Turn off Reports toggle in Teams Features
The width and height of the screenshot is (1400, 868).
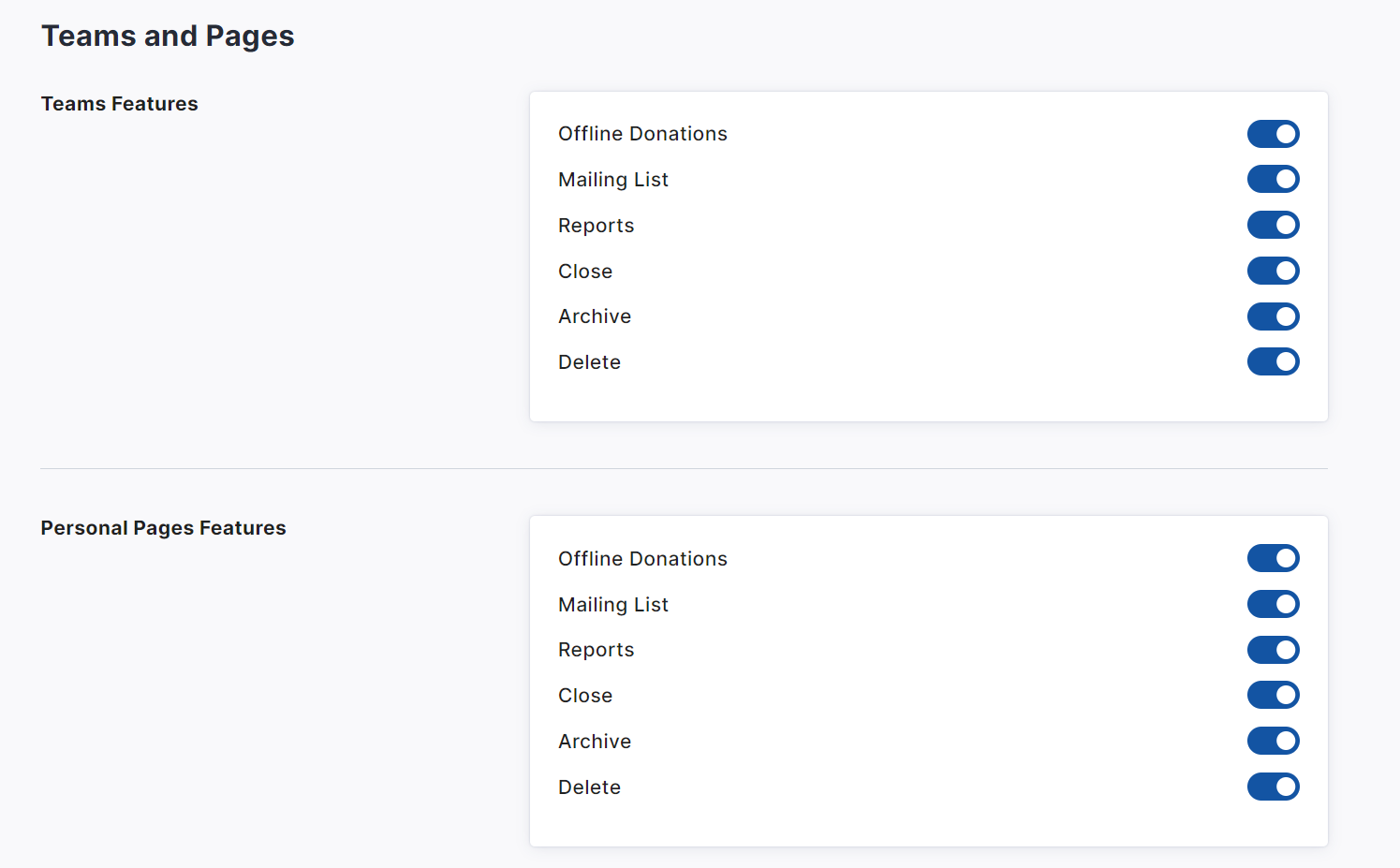click(1273, 225)
